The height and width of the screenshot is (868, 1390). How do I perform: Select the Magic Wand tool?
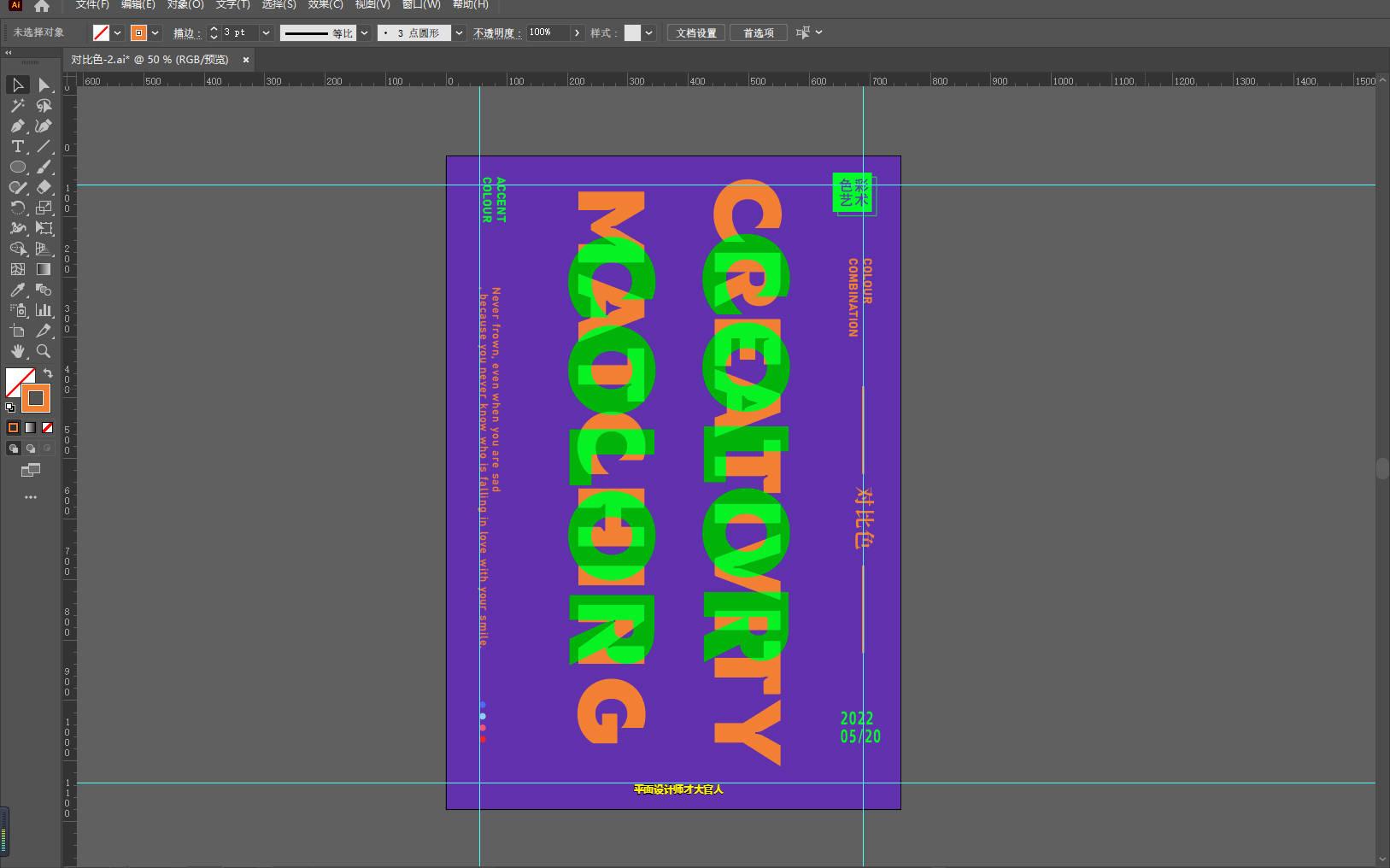click(x=17, y=106)
